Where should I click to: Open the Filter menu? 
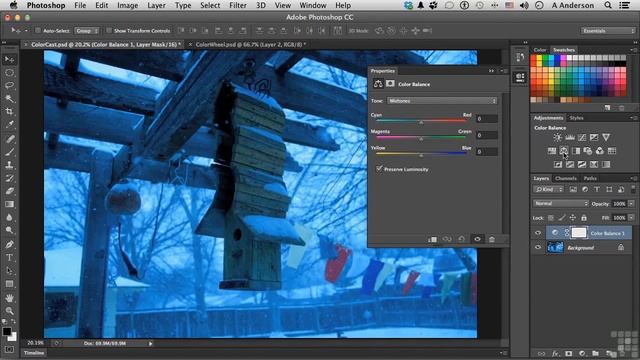point(238,5)
